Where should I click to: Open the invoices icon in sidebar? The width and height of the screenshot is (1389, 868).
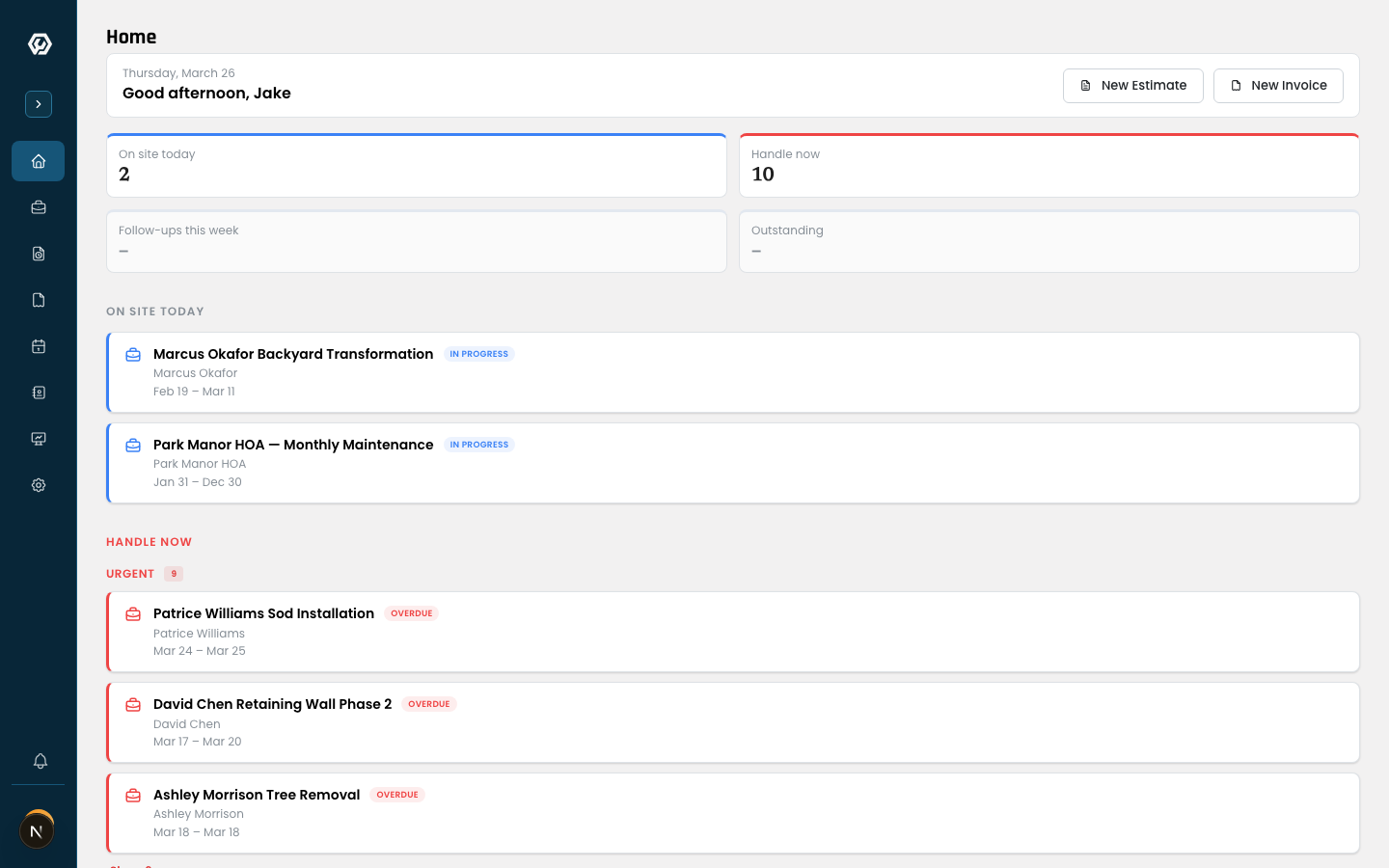pos(39,300)
